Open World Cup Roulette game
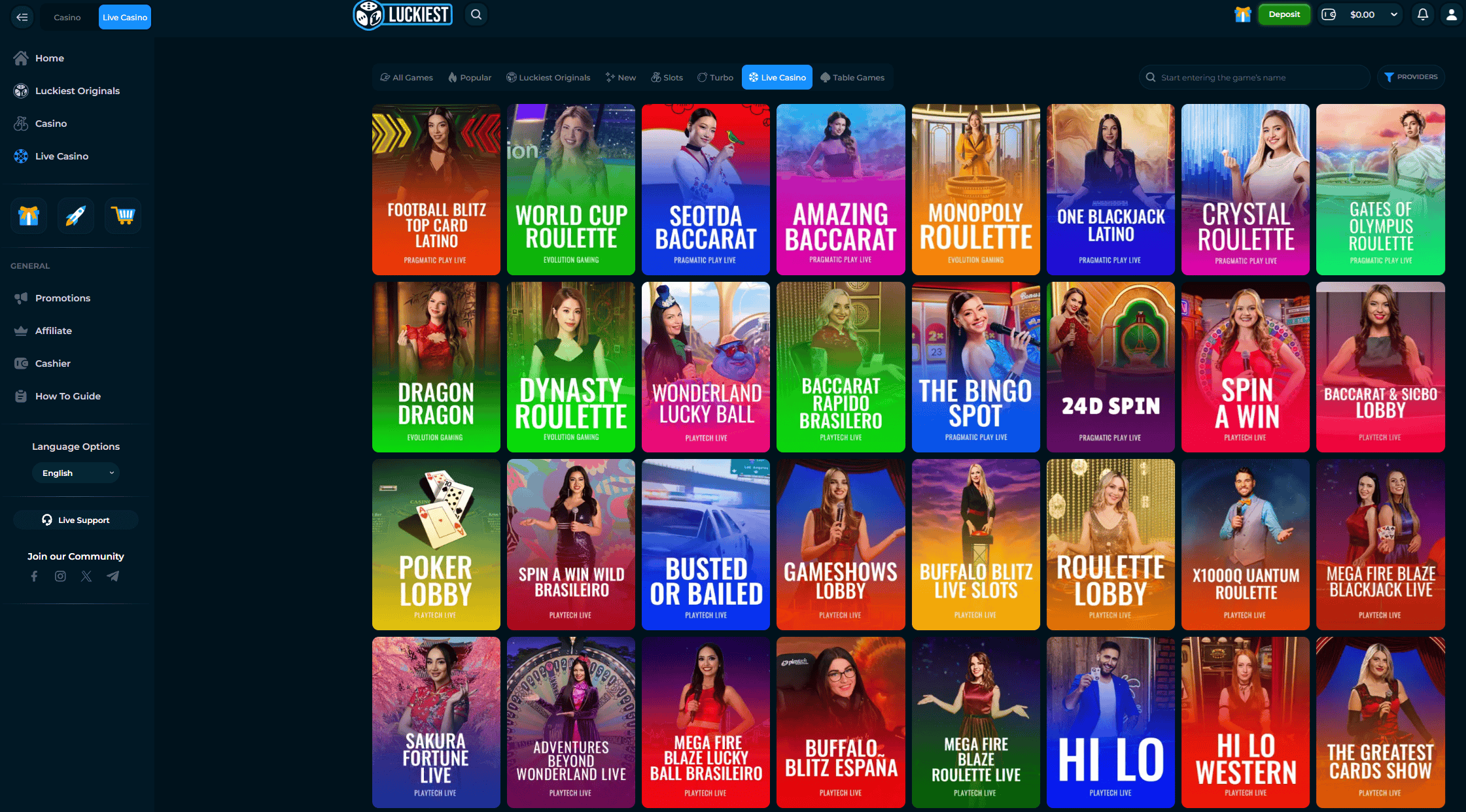Image resolution: width=1466 pixels, height=812 pixels. (x=571, y=190)
